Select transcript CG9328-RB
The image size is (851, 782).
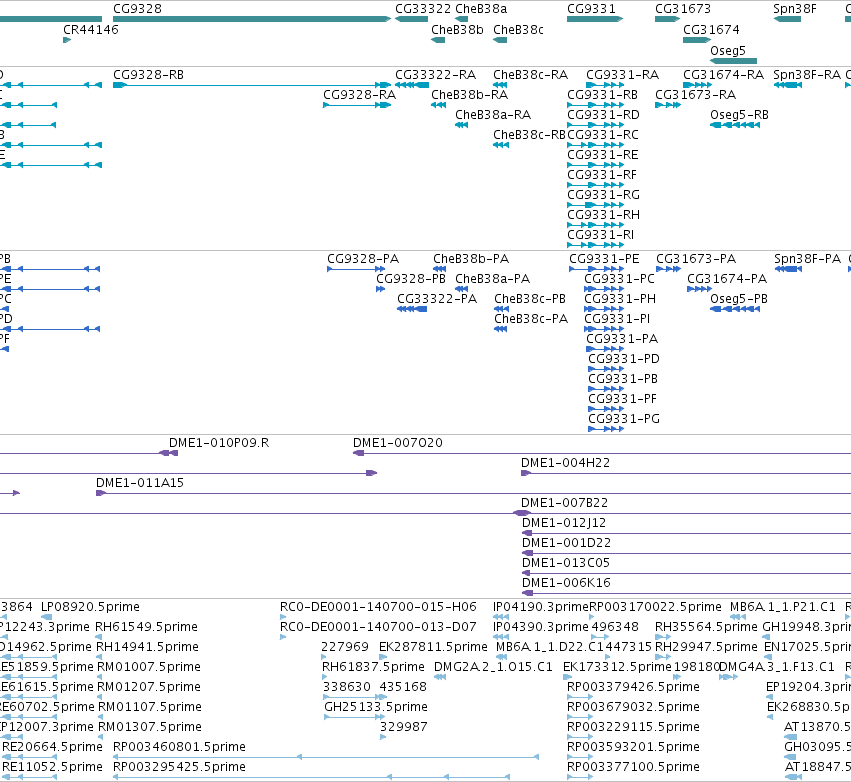[252, 85]
